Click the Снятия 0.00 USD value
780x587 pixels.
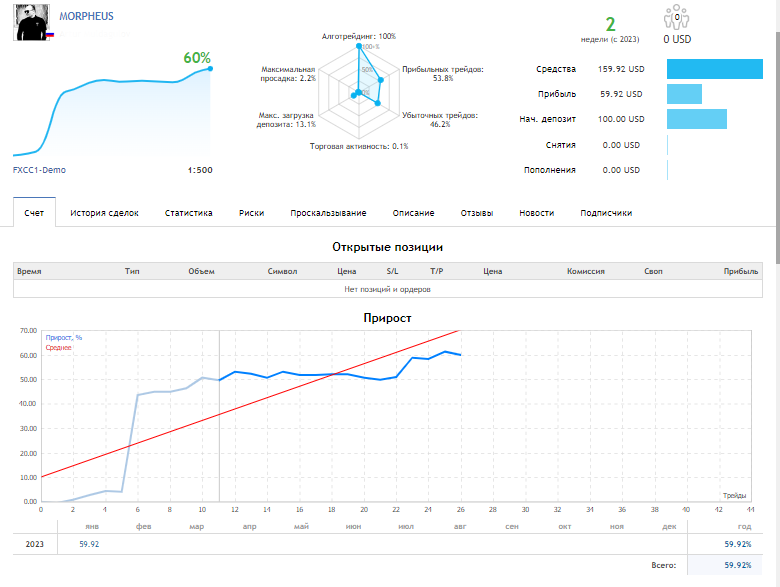point(621,145)
